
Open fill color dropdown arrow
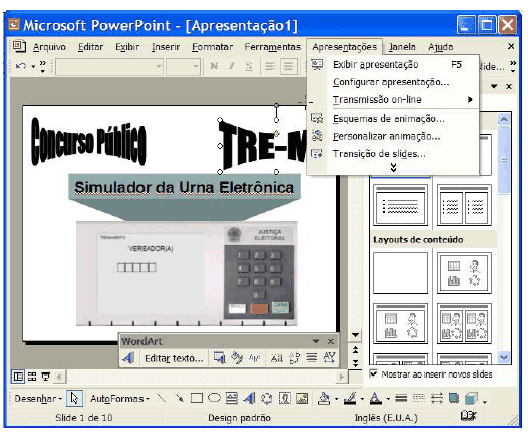pos(336,399)
